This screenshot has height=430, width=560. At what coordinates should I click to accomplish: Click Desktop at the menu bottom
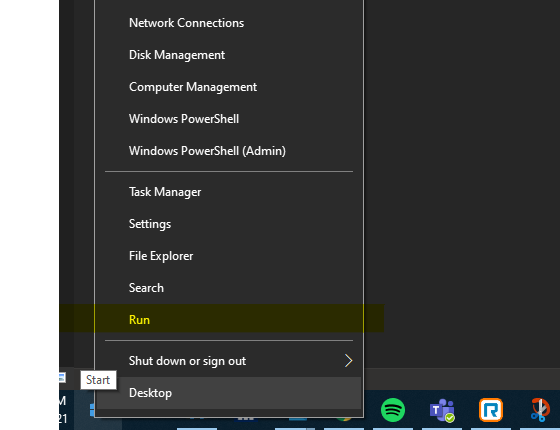tap(229, 393)
